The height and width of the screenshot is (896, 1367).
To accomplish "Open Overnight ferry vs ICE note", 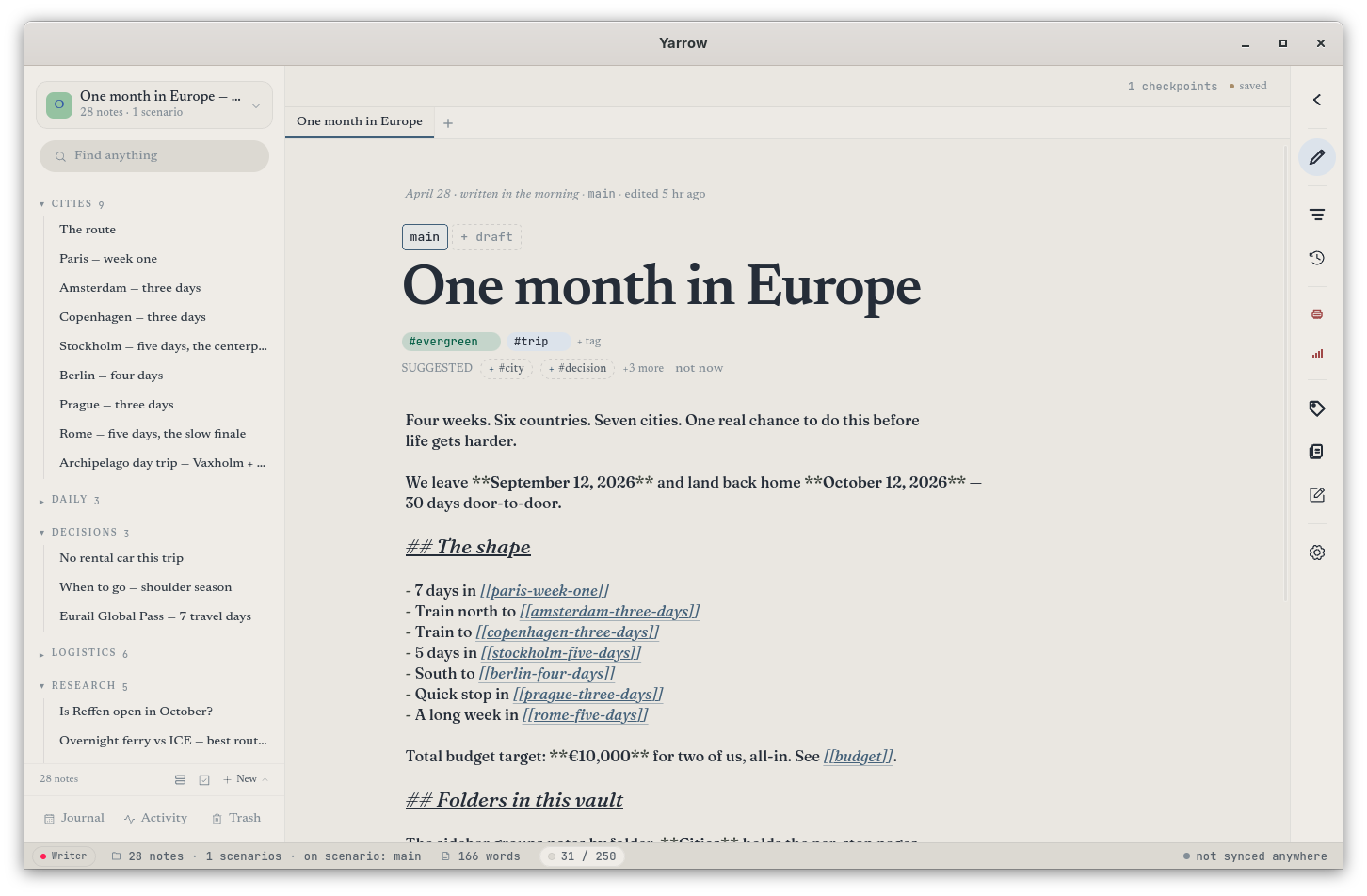I will [163, 741].
